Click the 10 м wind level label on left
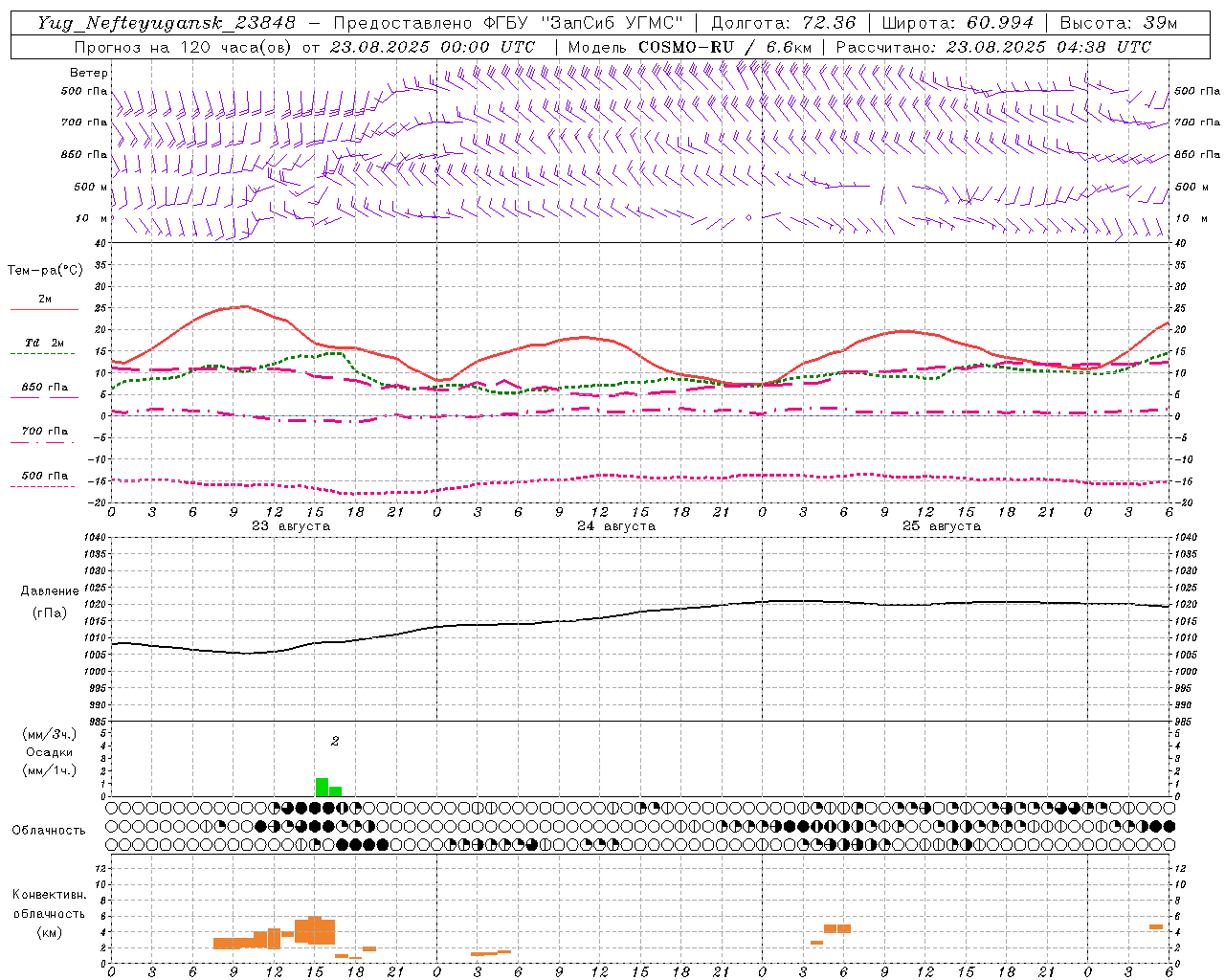The width and height of the screenshot is (1225, 980). coord(92,218)
